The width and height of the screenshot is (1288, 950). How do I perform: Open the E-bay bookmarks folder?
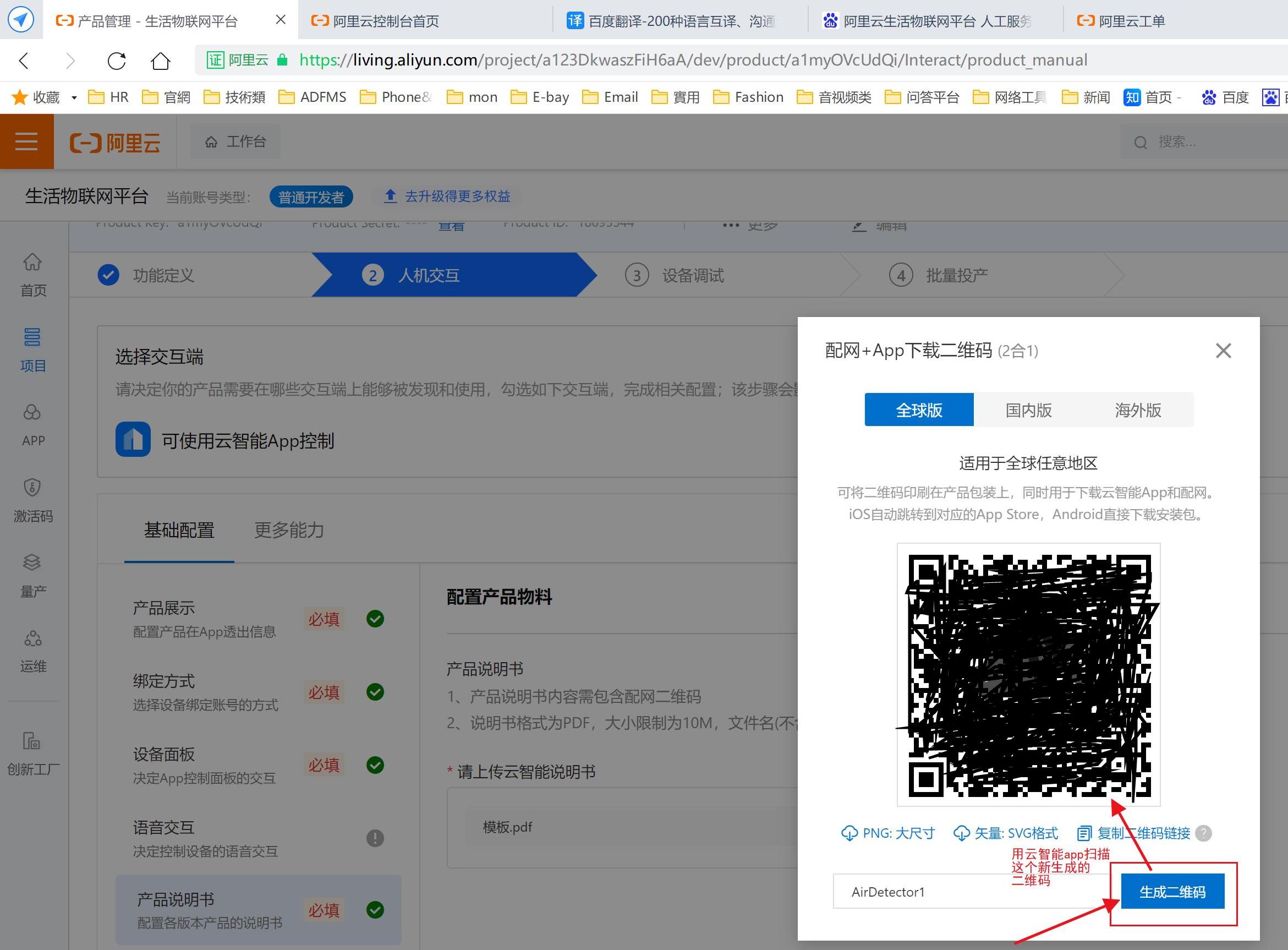(x=540, y=97)
